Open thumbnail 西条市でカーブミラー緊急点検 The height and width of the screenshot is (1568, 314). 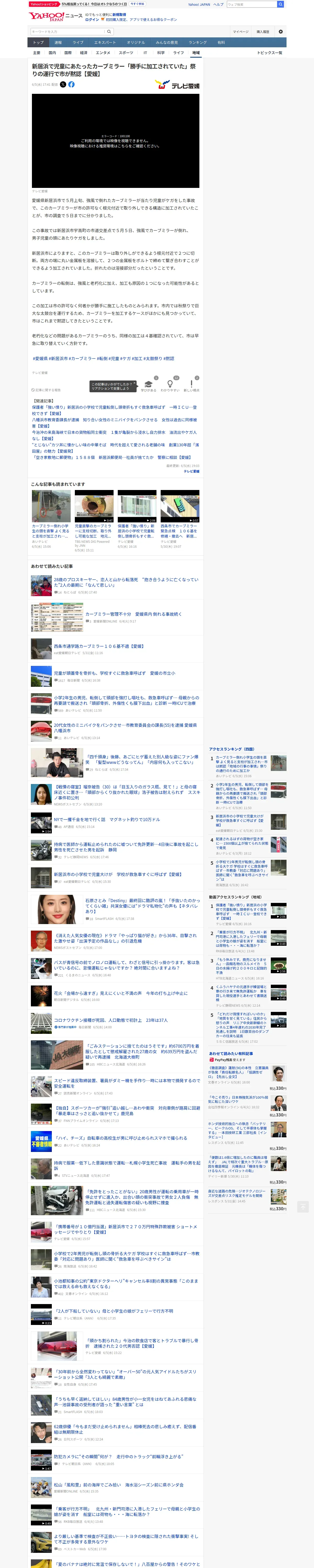pos(180,506)
